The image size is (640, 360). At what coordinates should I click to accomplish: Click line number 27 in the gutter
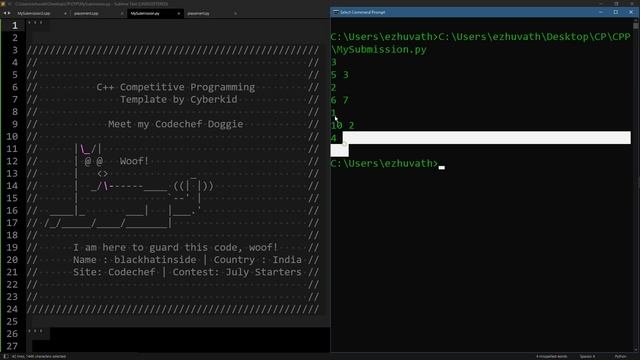pyautogui.click(x=12, y=346)
